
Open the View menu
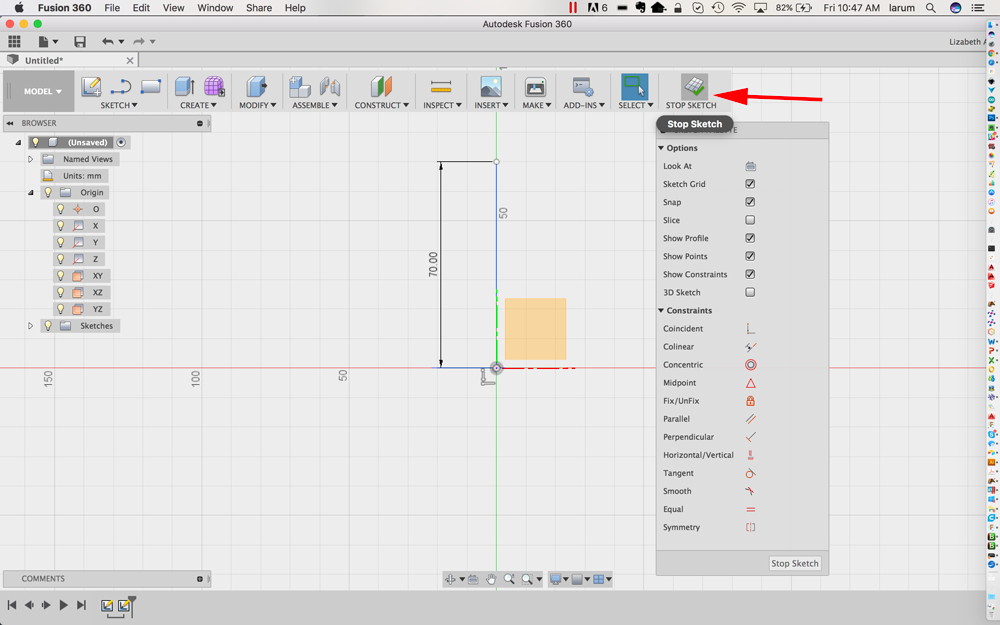pos(173,8)
